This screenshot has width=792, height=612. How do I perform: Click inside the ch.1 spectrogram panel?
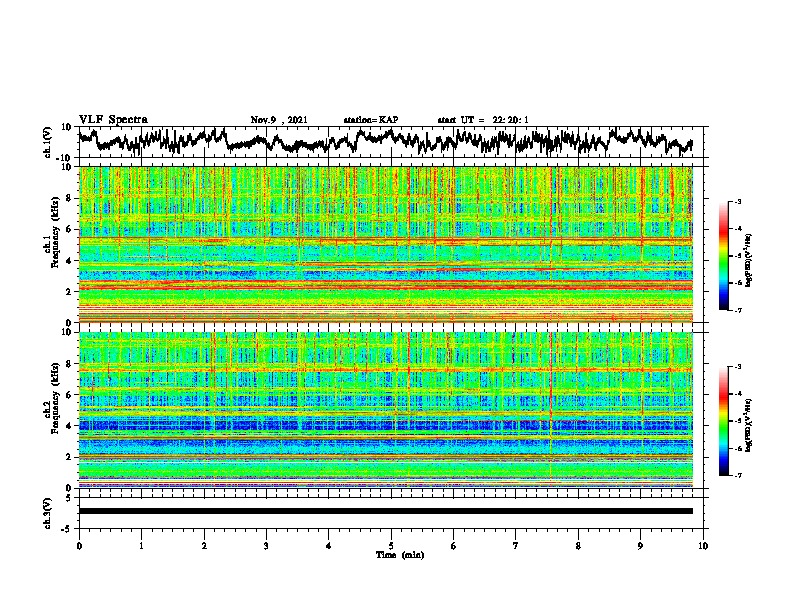(386, 244)
